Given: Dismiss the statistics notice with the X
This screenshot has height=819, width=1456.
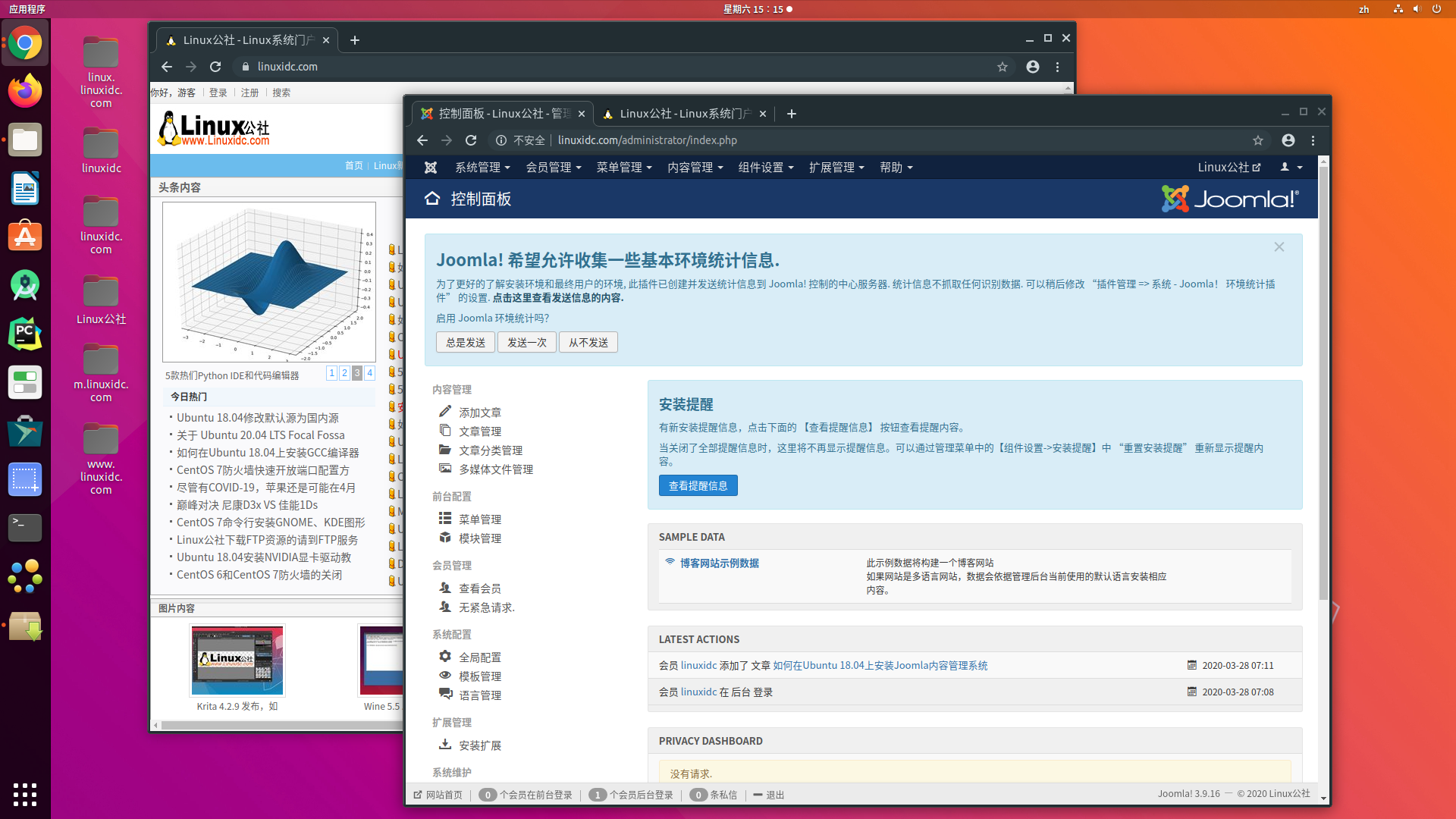Looking at the screenshot, I should (x=1279, y=247).
